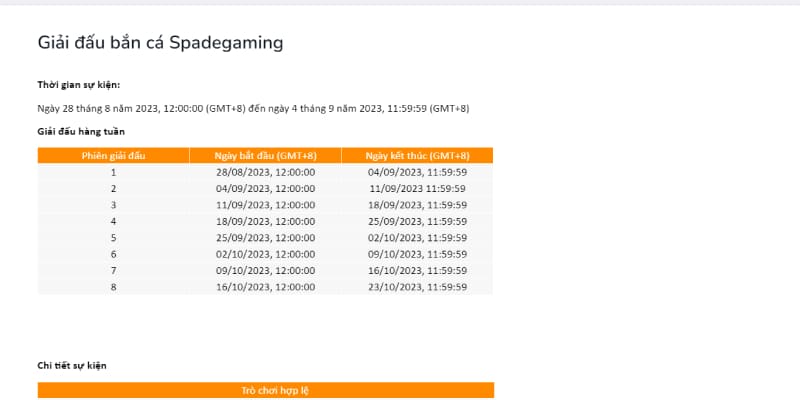Click end date 25/09/2023, 11:59:59

[x=417, y=221]
